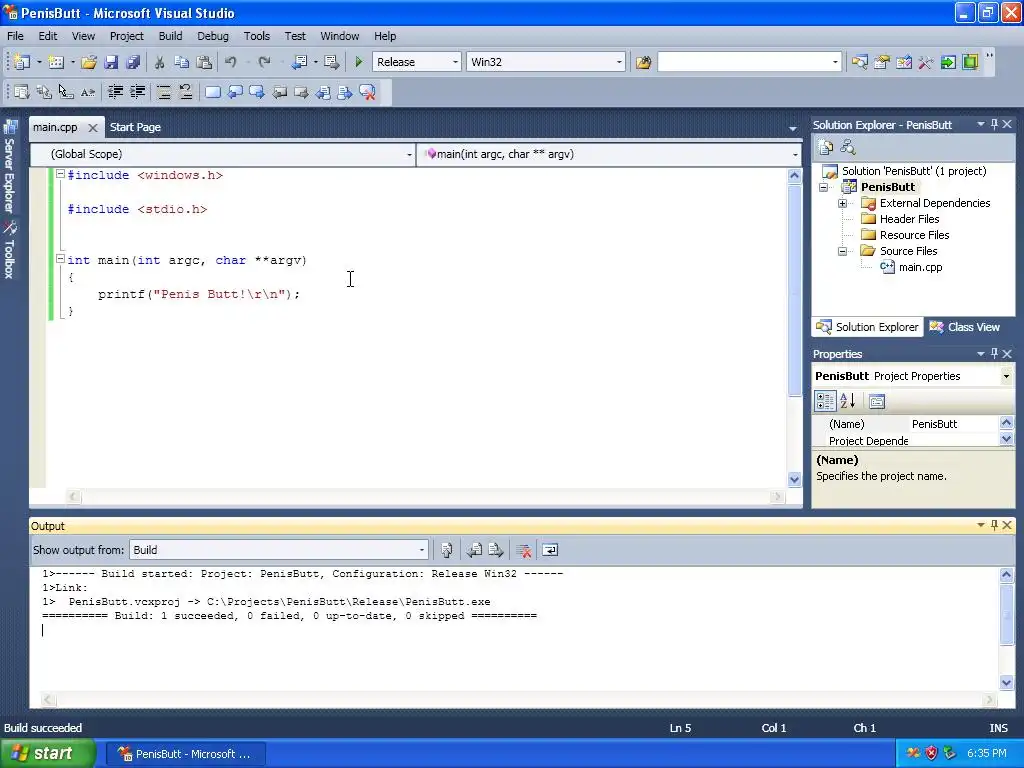Click the Clear All icon in Output pane
Screen dimensions: 1024x768
point(523,551)
